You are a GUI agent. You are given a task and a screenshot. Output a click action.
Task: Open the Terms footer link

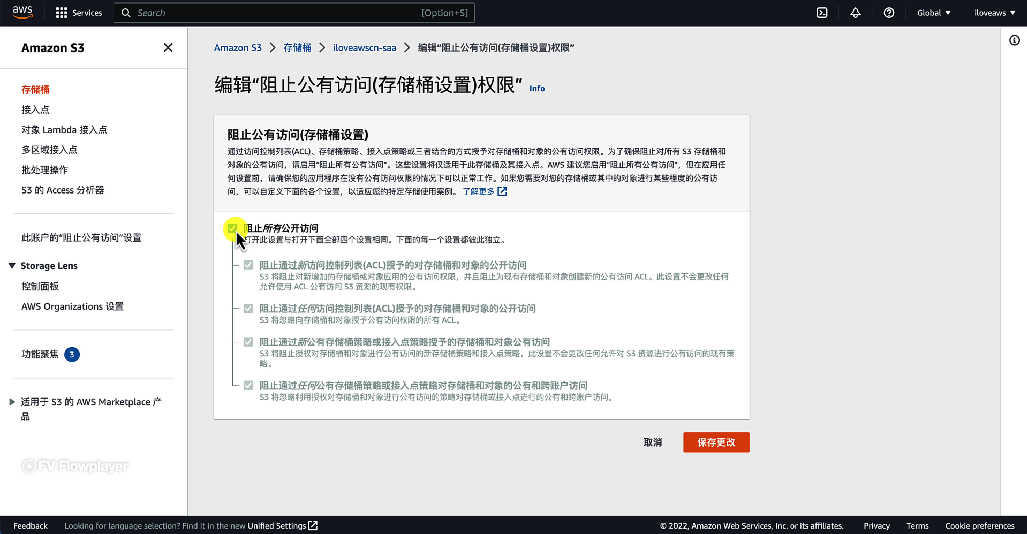click(918, 525)
